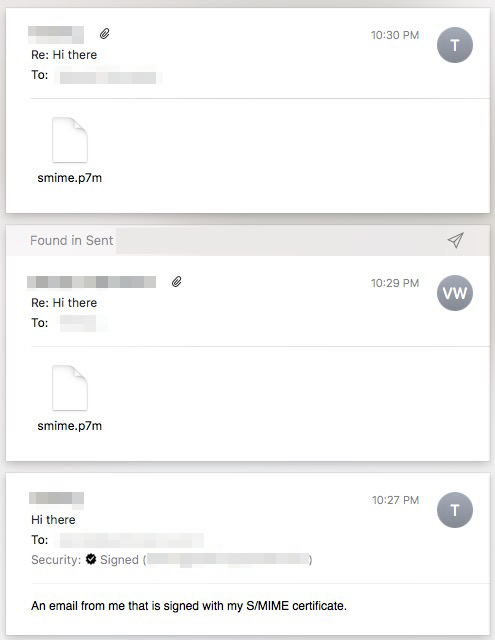Click the To recipient in the 10:30 PM email
The image size is (495, 640).
[108, 77]
